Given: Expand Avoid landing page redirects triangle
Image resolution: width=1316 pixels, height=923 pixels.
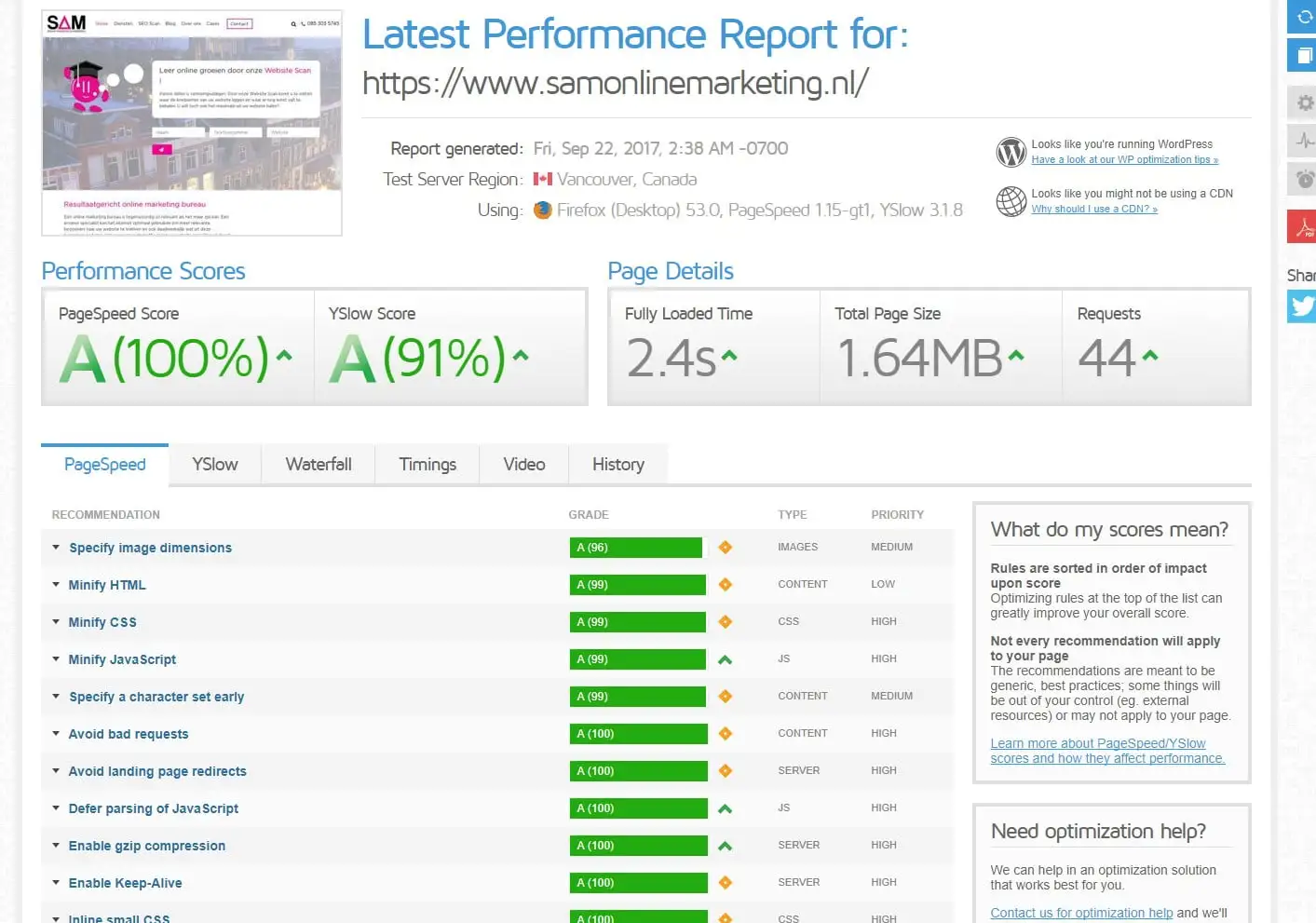Looking at the screenshot, I should [x=56, y=771].
